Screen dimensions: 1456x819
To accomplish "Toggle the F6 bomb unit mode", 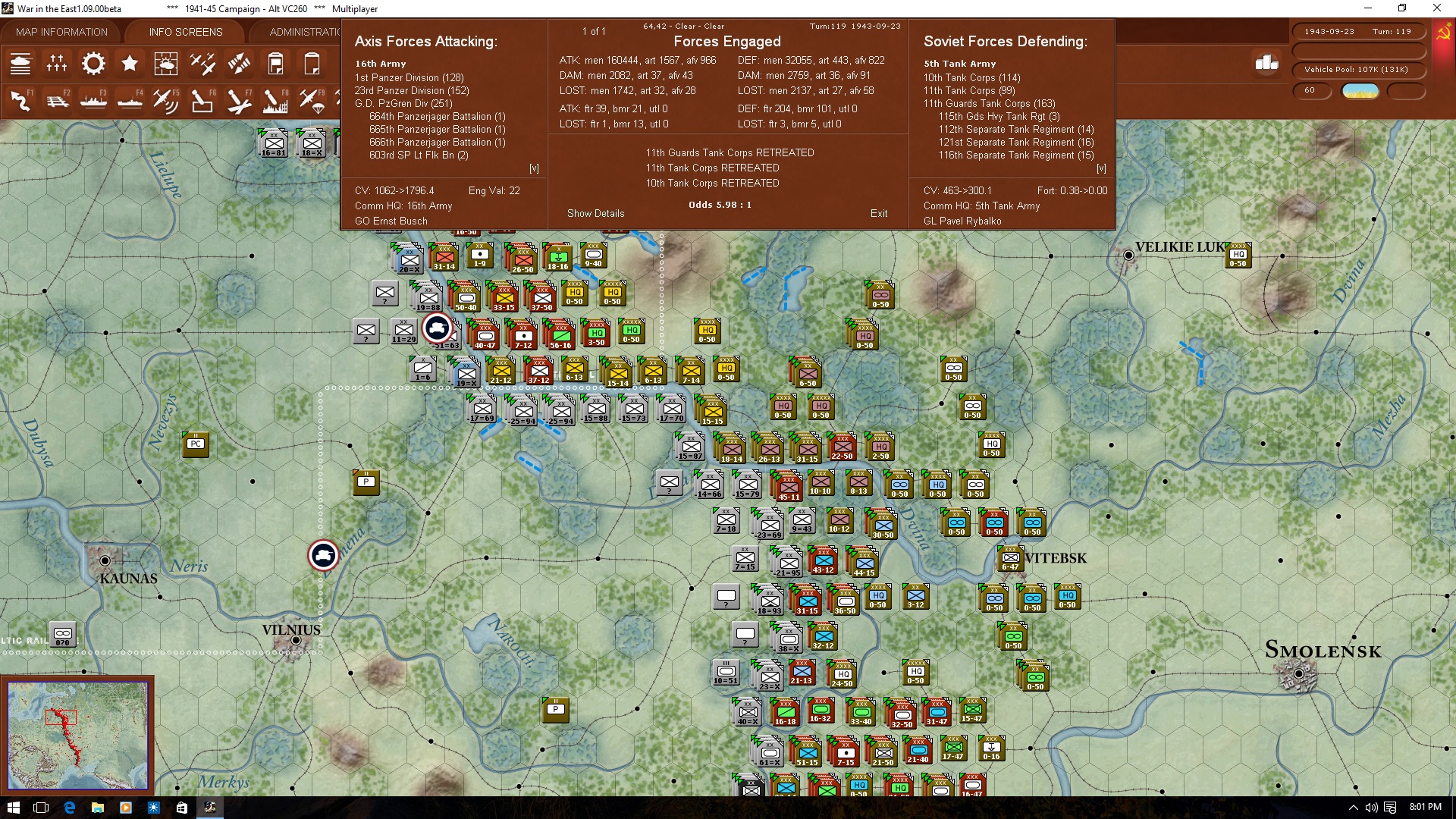I will coord(202,100).
